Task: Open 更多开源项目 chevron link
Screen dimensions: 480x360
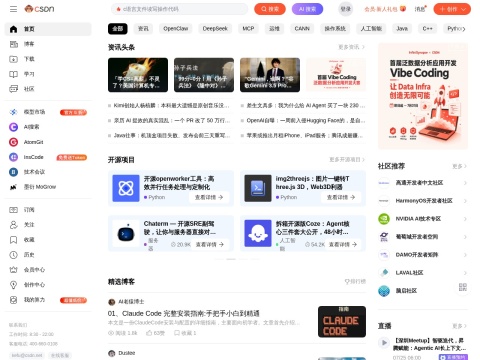Action: point(347,160)
